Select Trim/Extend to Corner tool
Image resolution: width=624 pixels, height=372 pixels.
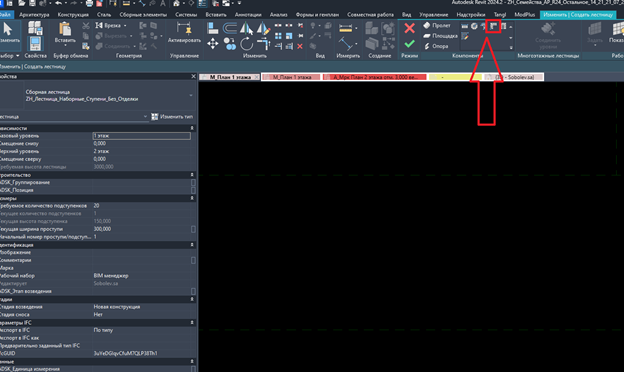coord(263,43)
